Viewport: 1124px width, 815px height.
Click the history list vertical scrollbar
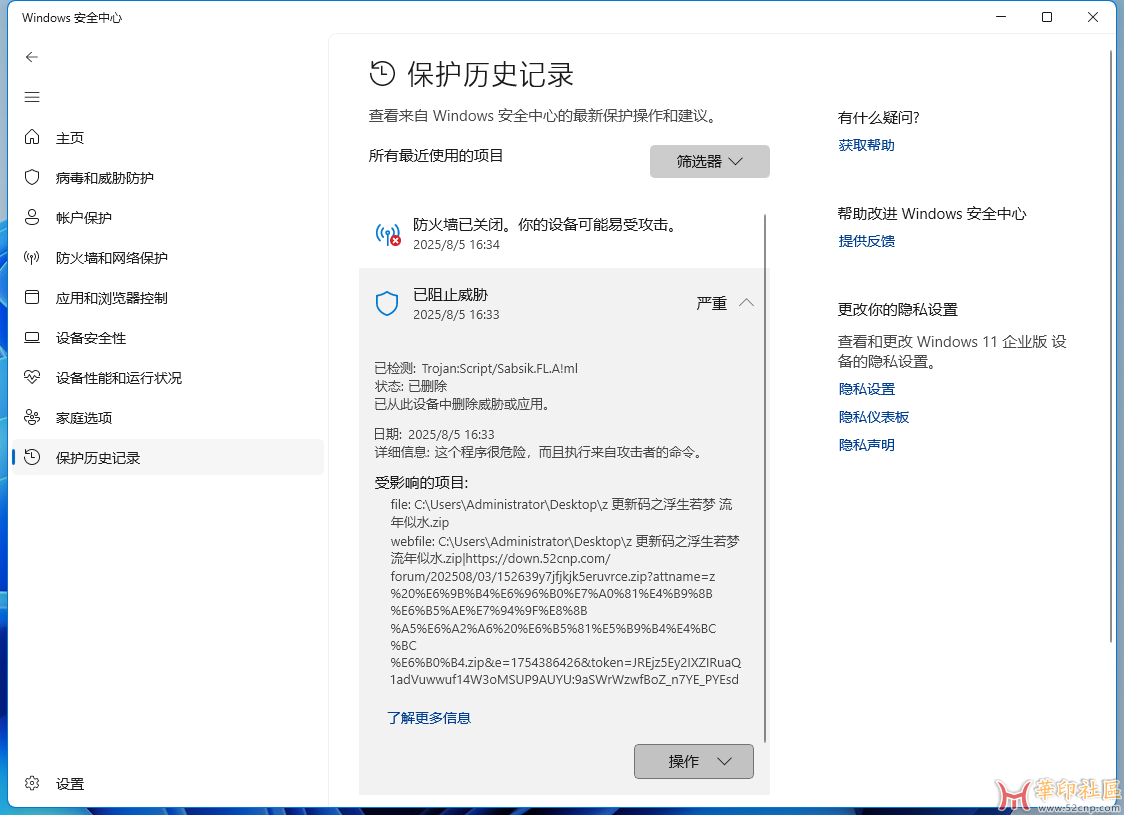(x=765, y=477)
